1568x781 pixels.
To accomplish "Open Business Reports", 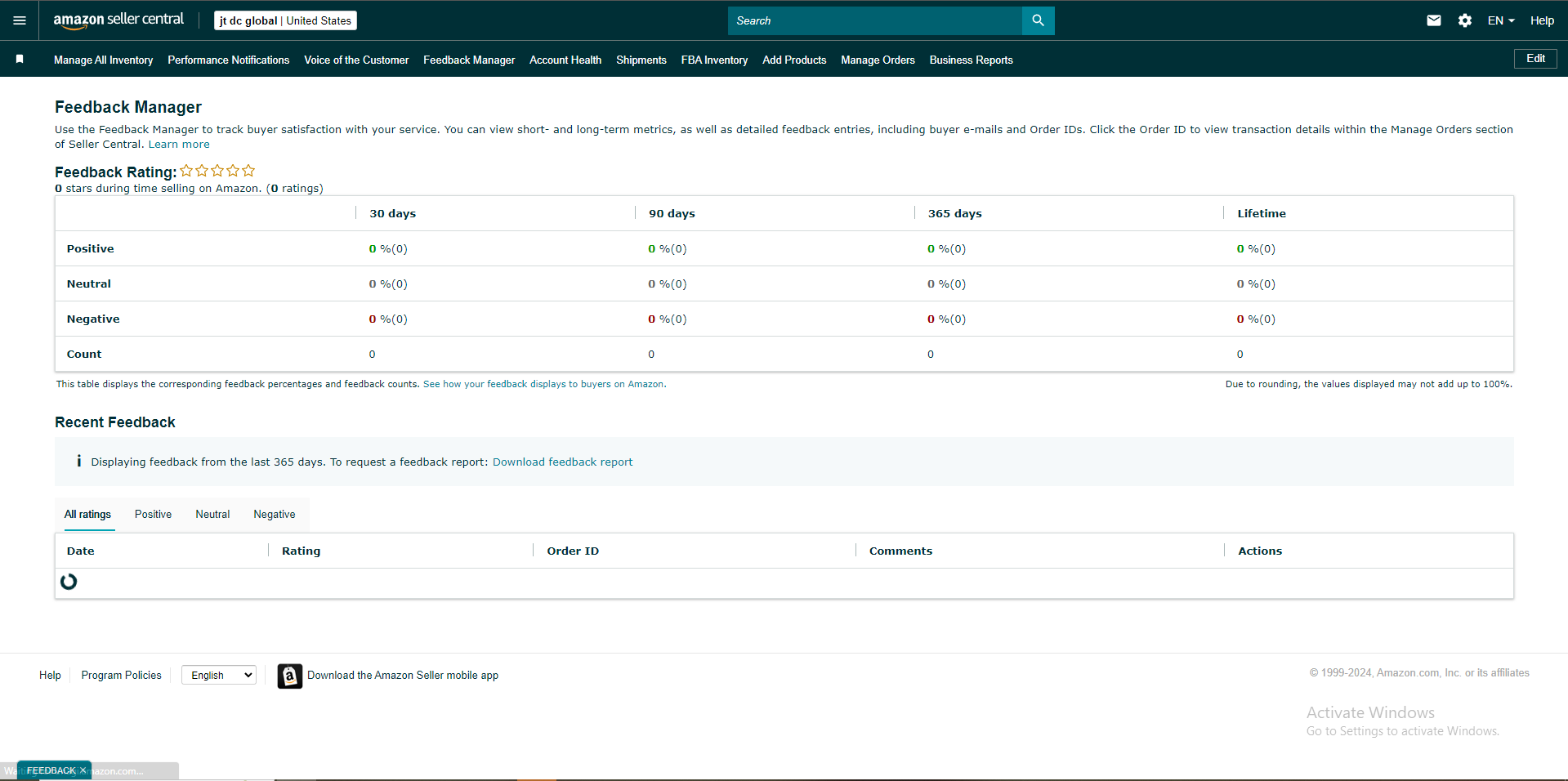I will tap(971, 60).
